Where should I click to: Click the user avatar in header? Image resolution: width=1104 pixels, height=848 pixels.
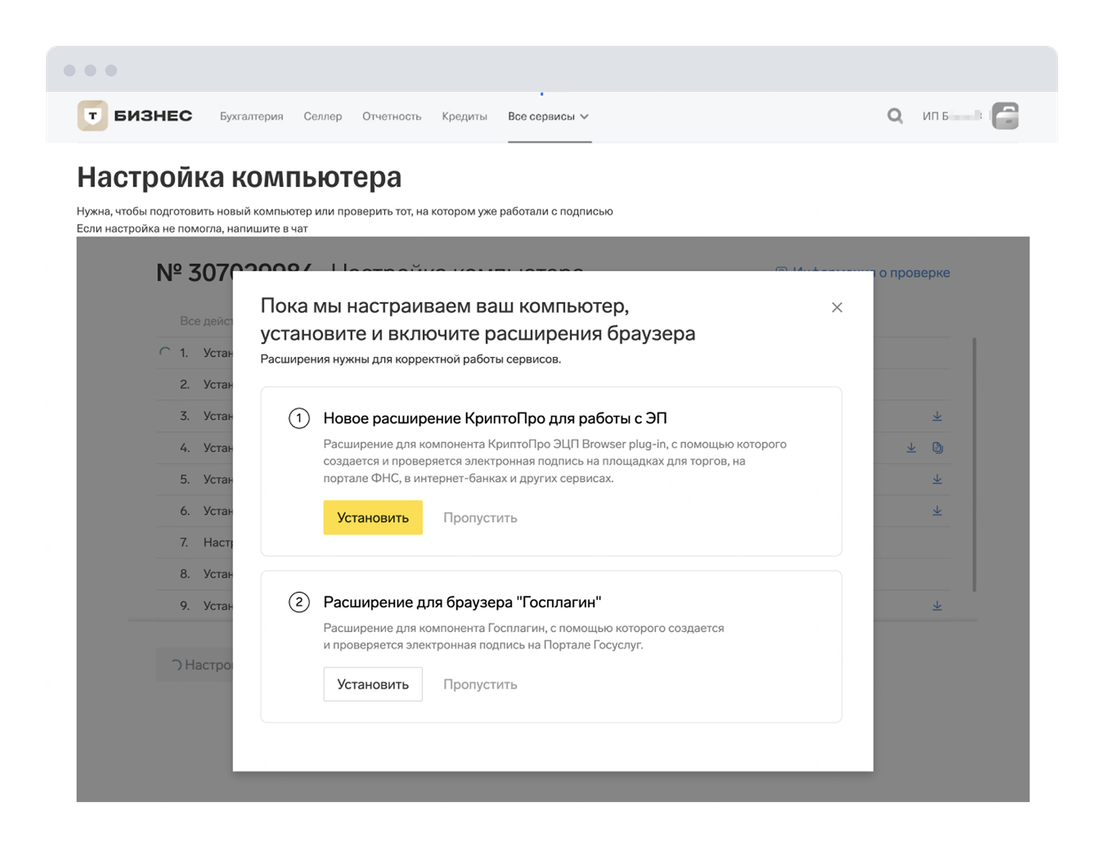[x=1004, y=116]
